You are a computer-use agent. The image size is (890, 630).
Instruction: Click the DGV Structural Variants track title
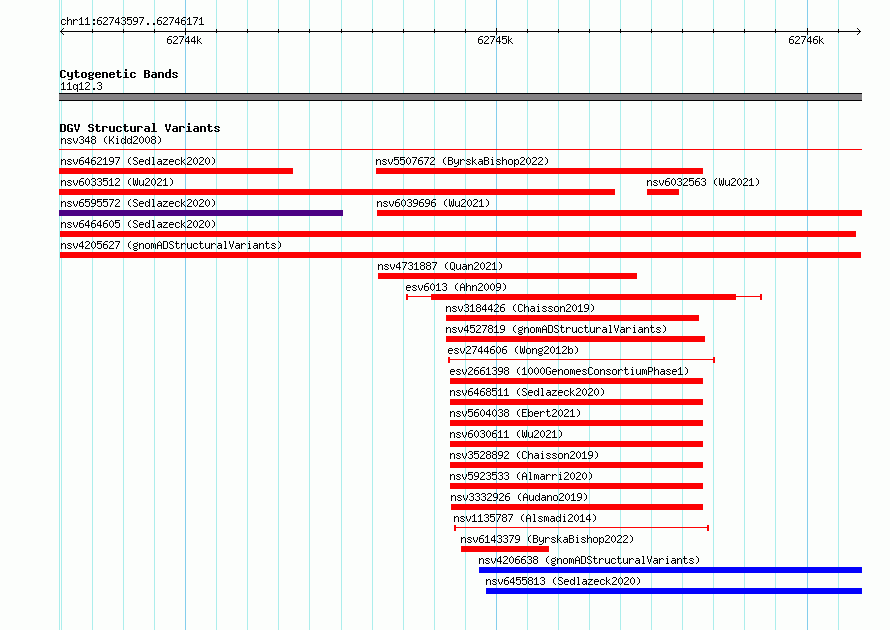[140, 128]
